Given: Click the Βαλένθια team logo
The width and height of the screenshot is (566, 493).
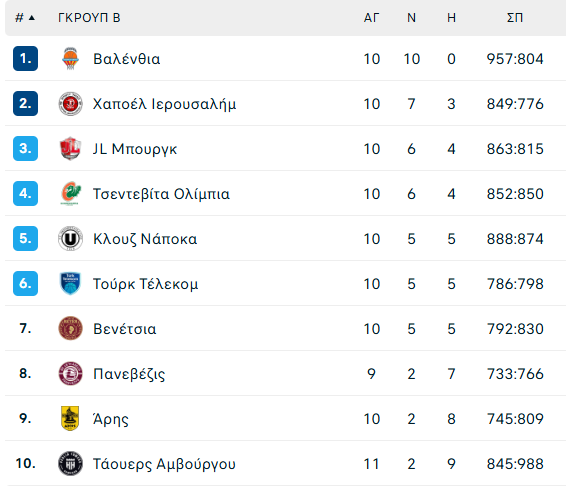Looking at the screenshot, I should [70, 58].
